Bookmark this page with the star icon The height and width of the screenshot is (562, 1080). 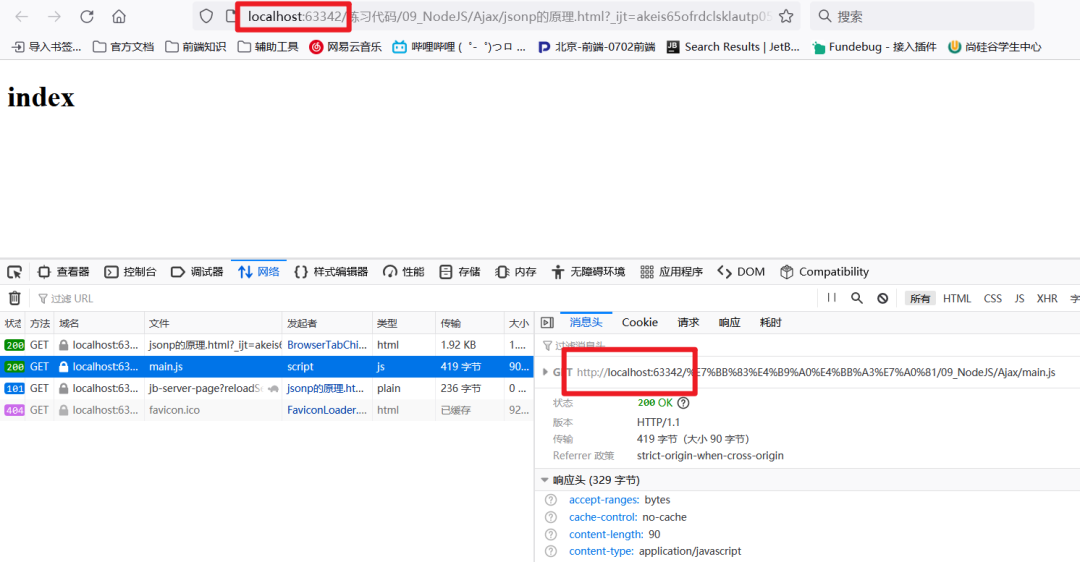(x=786, y=17)
